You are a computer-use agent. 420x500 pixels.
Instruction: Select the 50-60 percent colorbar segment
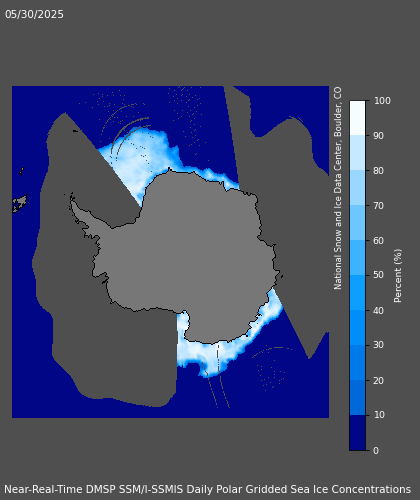coord(357,258)
